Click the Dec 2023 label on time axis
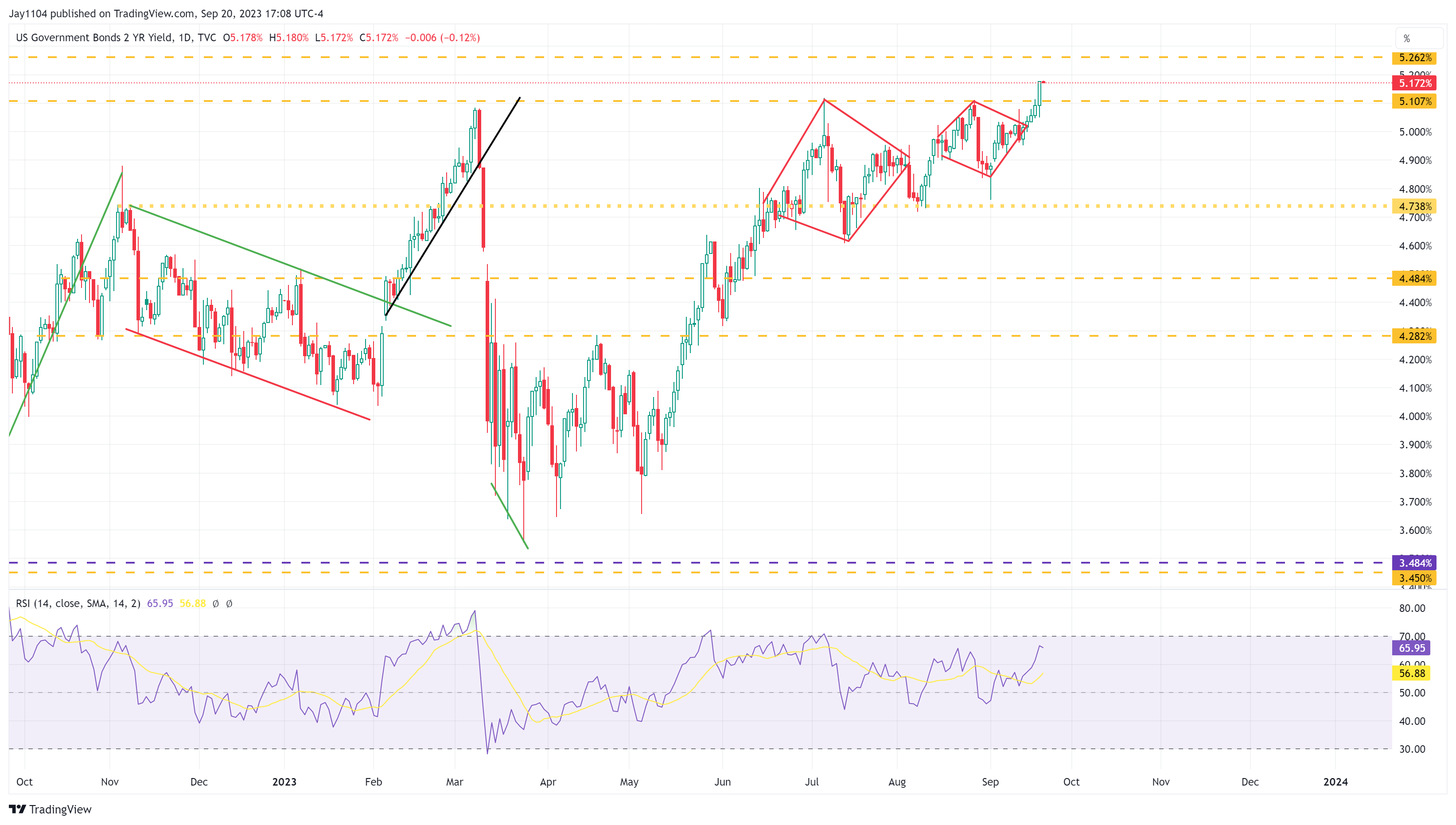The image size is (1456, 825). (x=1250, y=782)
